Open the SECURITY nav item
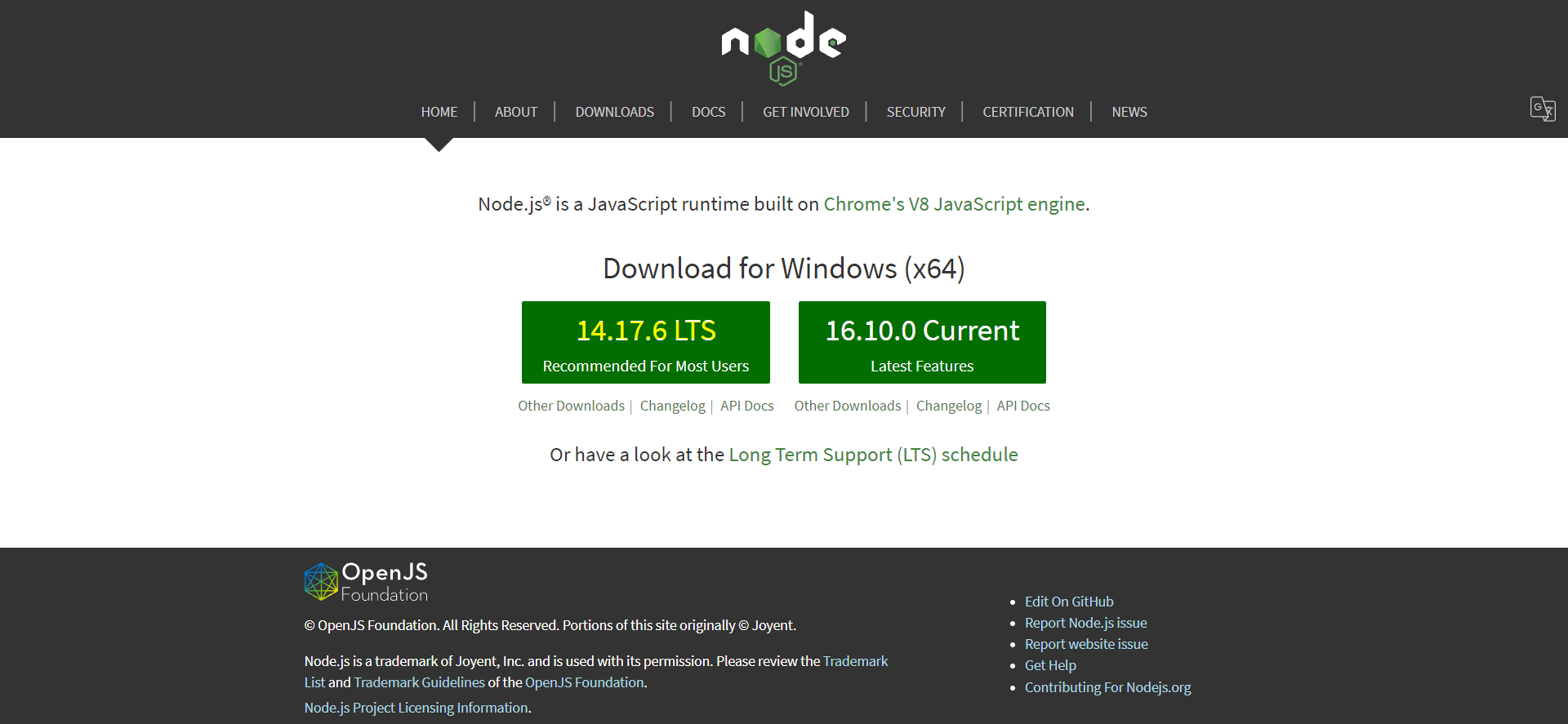 916,112
